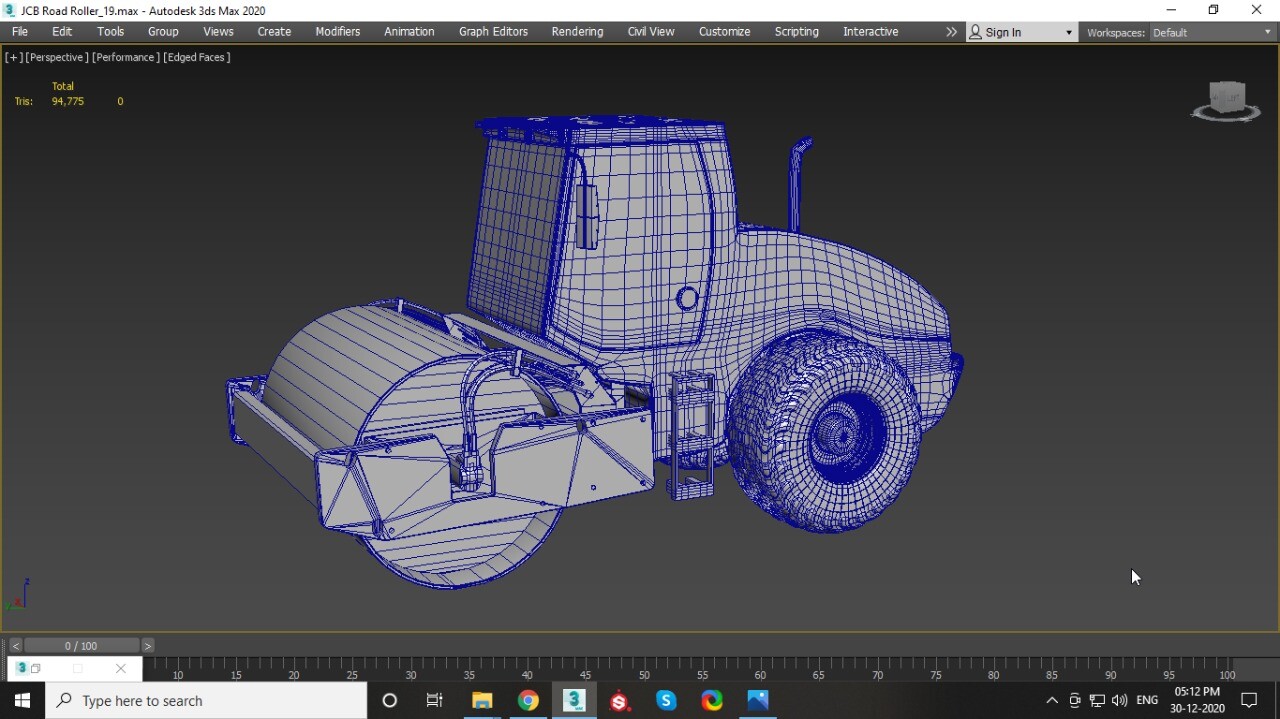Open the Rendering menu
The width and height of the screenshot is (1280, 719).
[577, 32]
